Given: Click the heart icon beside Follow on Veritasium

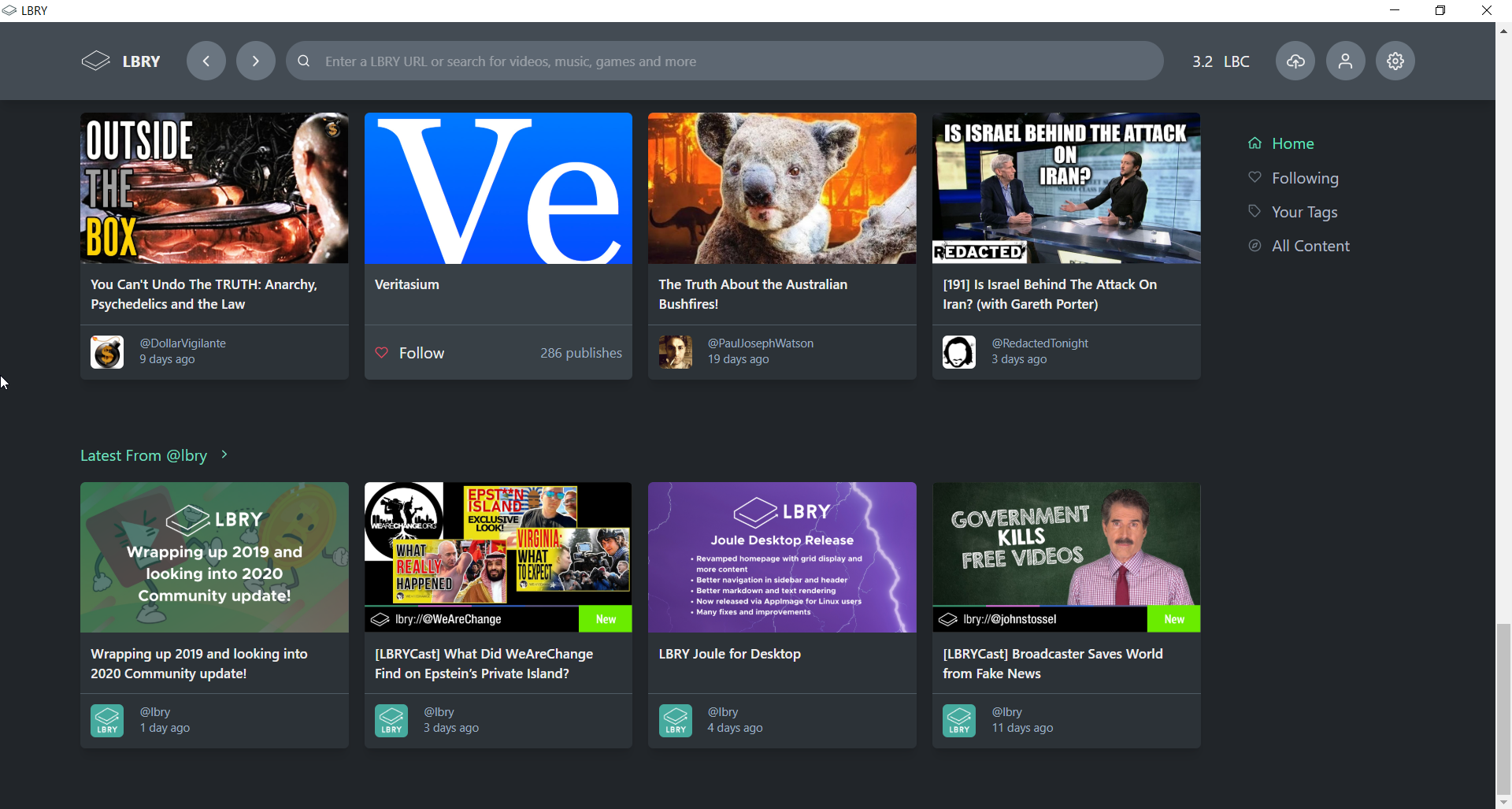Looking at the screenshot, I should 382,353.
